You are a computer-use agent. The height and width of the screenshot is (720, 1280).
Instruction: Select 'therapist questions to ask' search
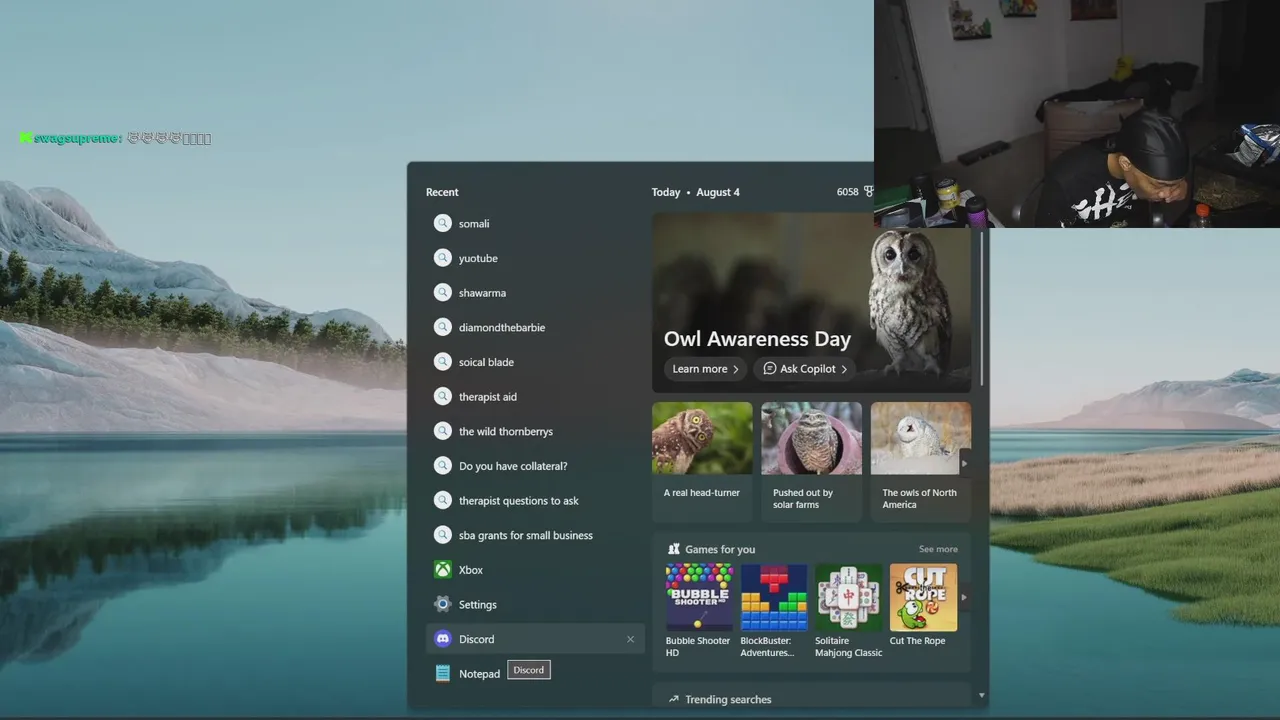[x=519, y=501]
